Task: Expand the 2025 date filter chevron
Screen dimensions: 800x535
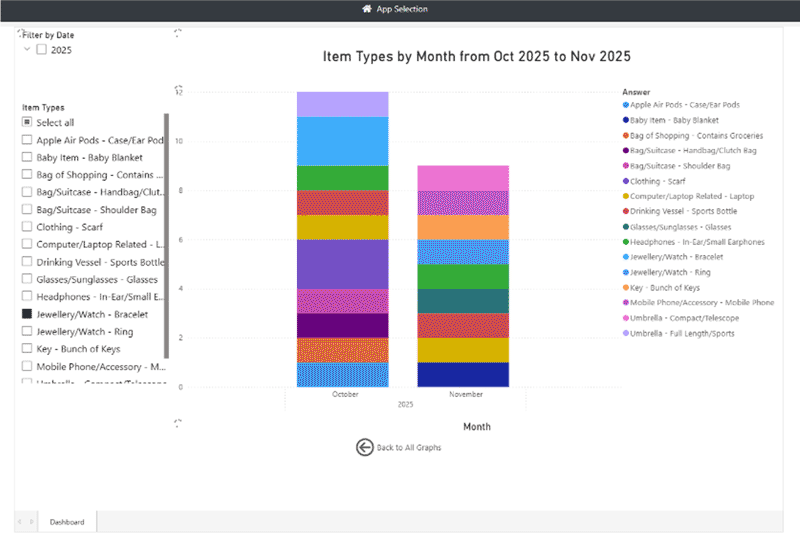Action: (26, 49)
